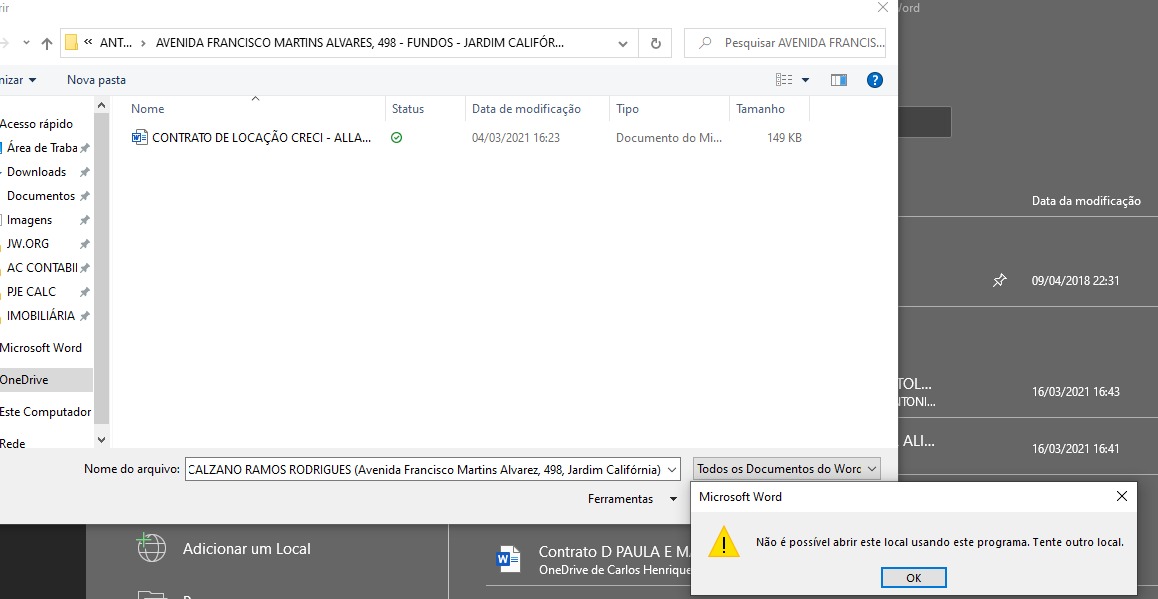Open the blue help question icon
1158x599 pixels.
(874, 80)
